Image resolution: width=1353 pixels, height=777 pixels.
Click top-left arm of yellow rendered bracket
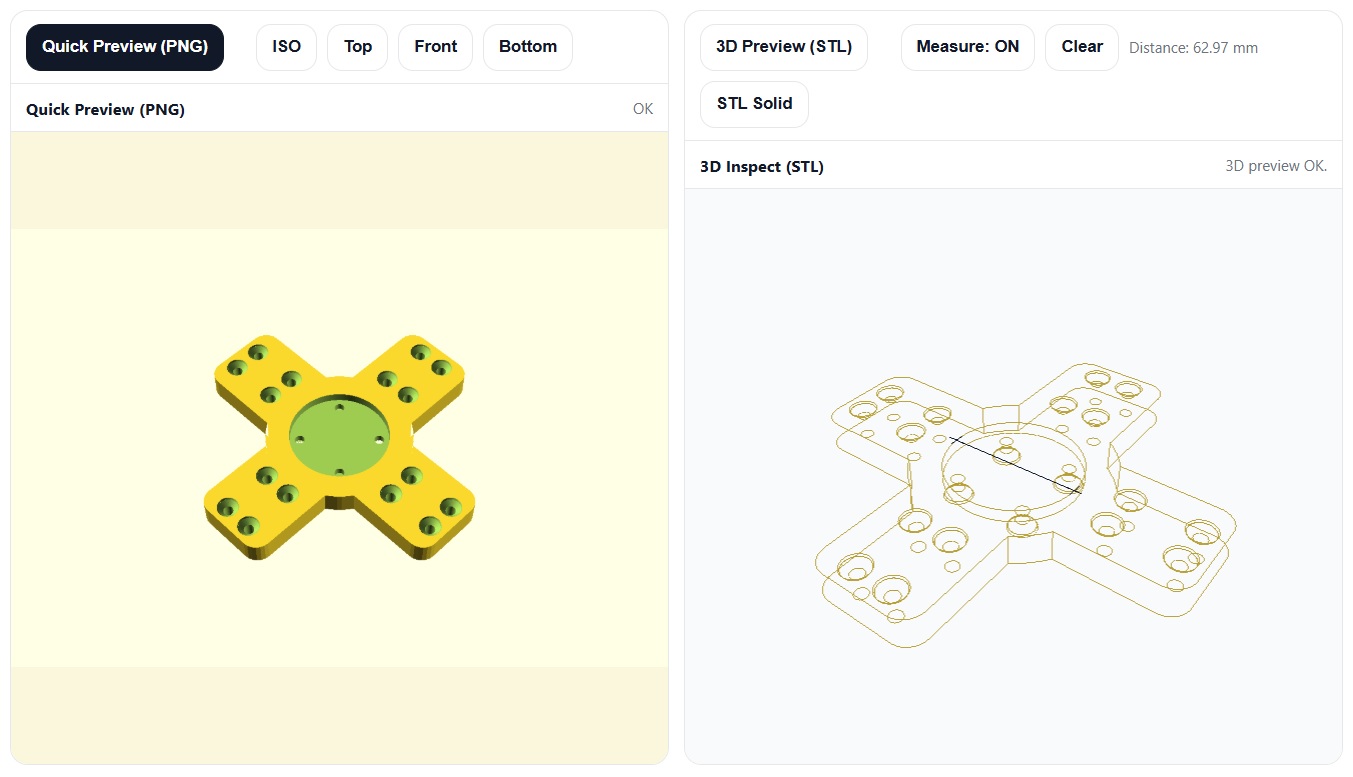[x=262, y=373]
